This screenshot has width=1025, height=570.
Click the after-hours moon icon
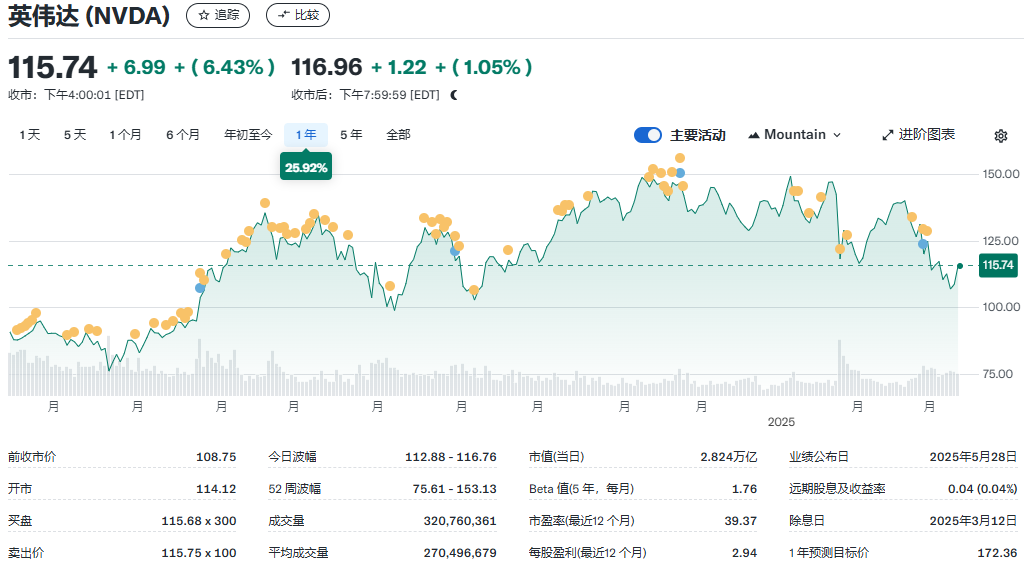coord(454,95)
